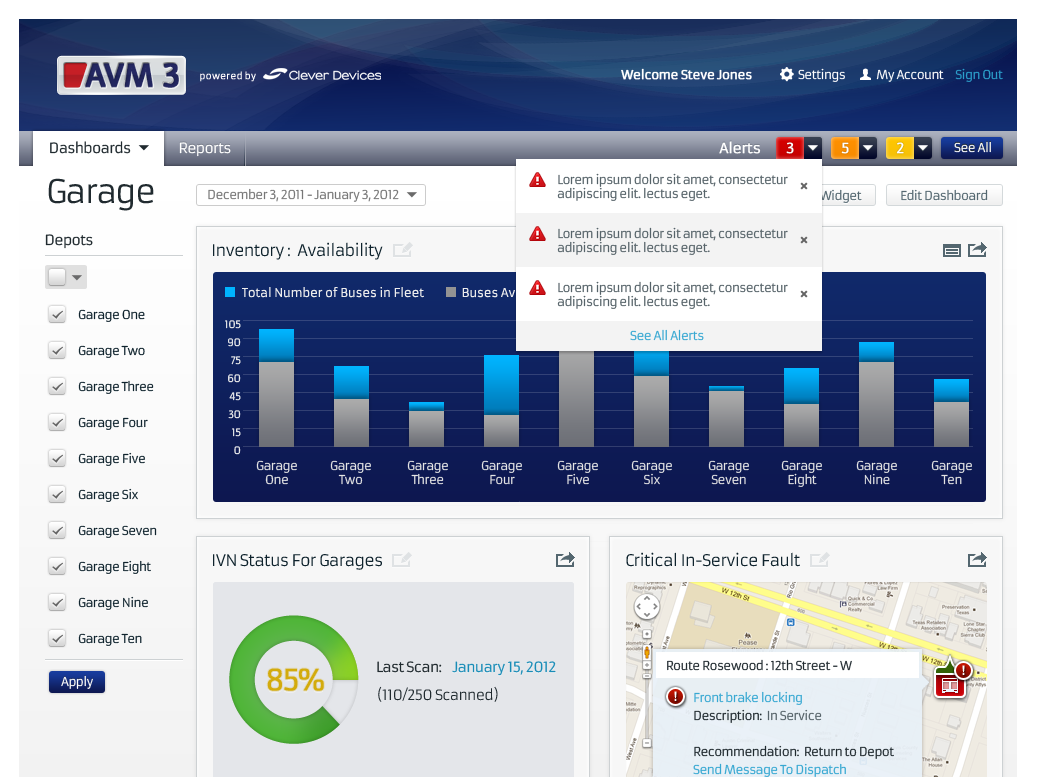This screenshot has height=777, width=1037.
Task: Click the Garage One bar in chart
Action: [x=276, y=388]
